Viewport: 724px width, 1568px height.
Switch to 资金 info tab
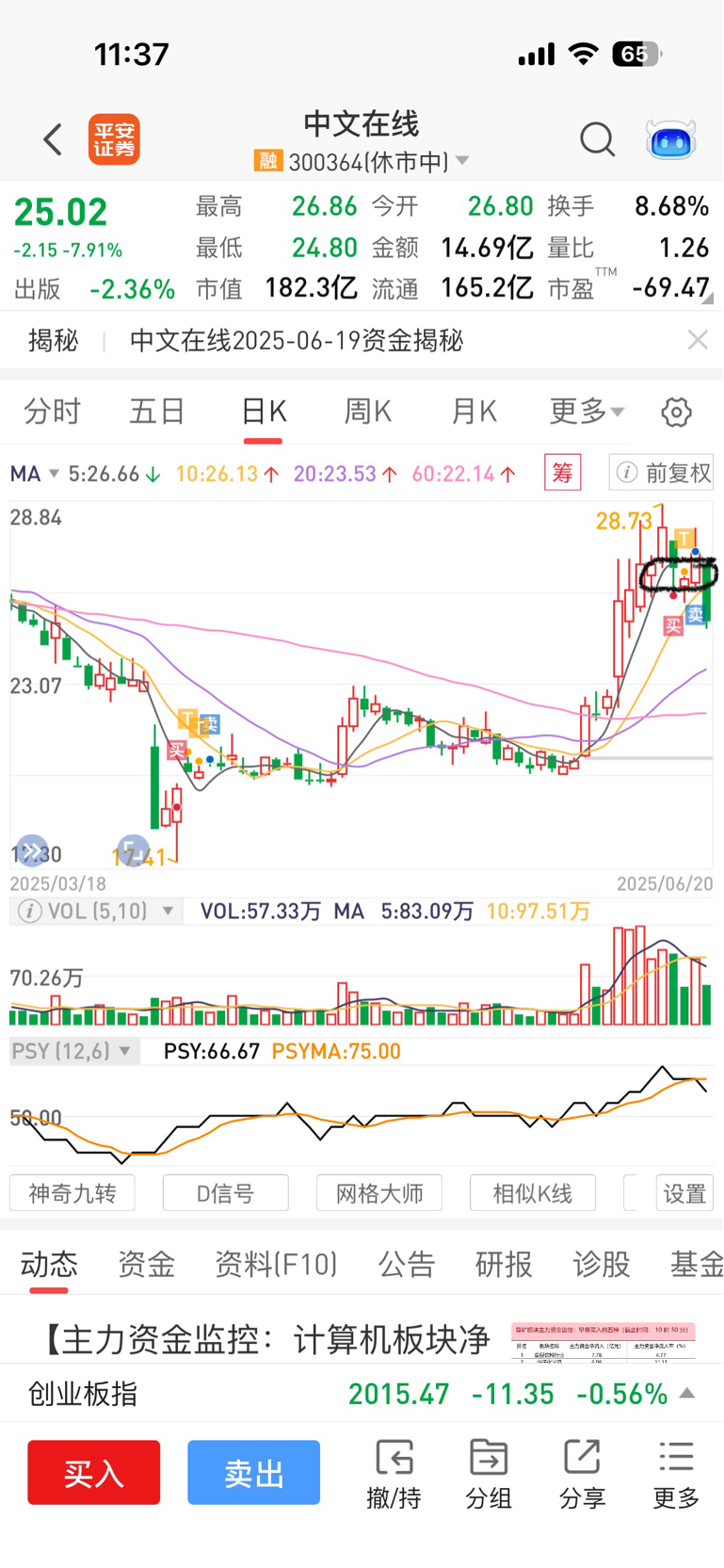(x=146, y=1265)
